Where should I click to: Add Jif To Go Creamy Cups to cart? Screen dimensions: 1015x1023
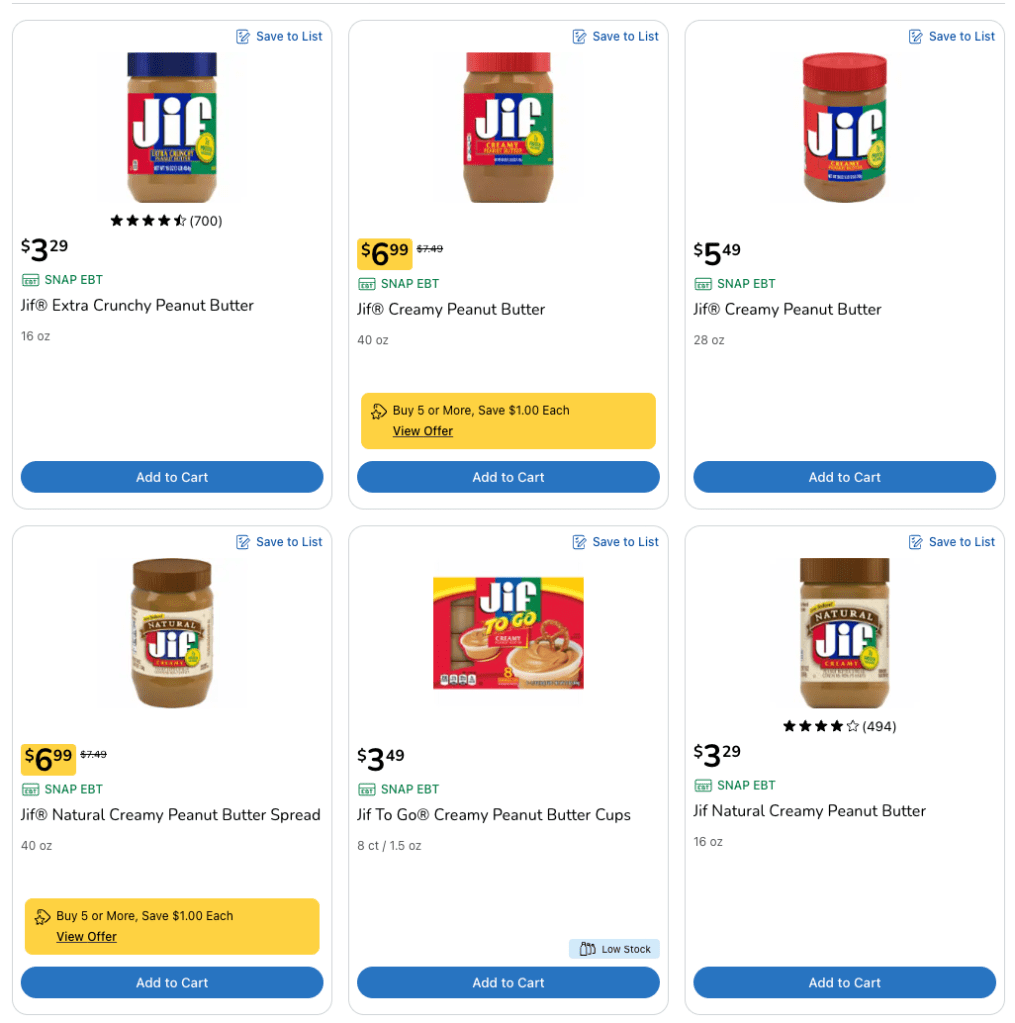pyautogui.click(x=508, y=982)
